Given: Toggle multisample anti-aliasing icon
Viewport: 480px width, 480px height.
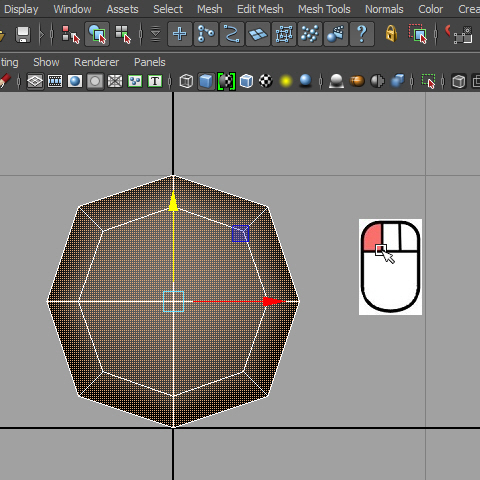Looking at the screenshot, I should pos(377,81).
